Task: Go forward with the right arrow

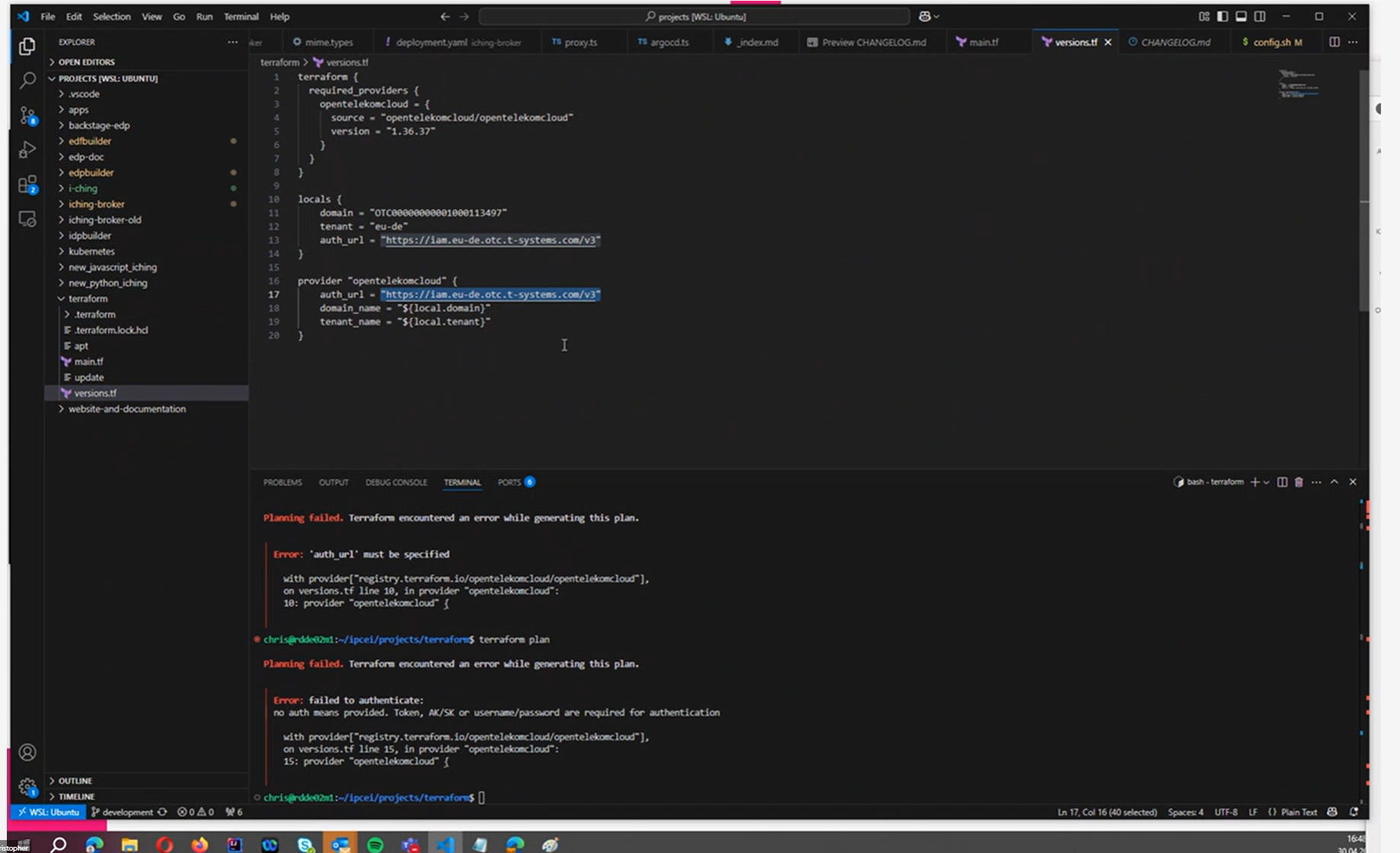Action: pos(464,16)
